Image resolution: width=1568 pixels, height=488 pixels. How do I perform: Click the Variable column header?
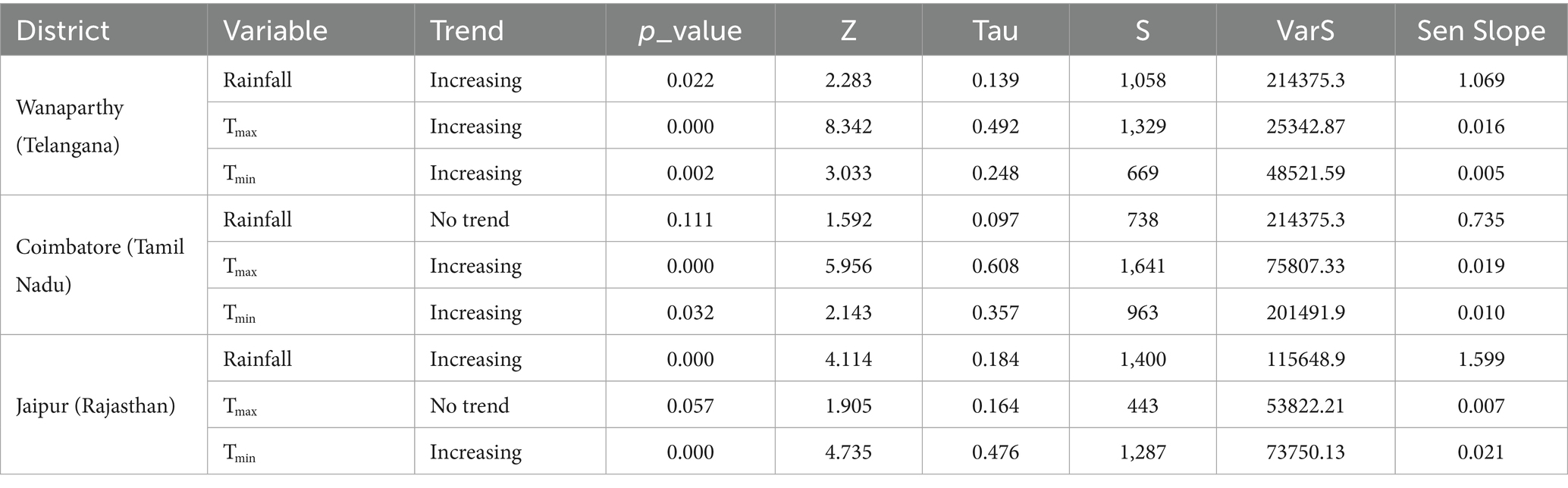pos(275,30)
